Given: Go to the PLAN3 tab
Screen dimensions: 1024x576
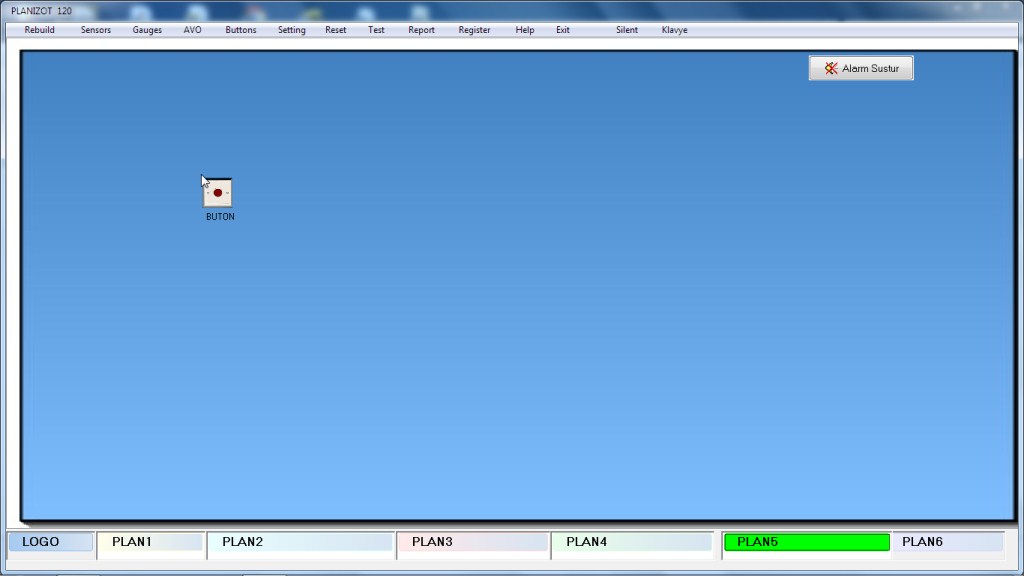Looking at the screenshot, I should [x=472, y=542].
